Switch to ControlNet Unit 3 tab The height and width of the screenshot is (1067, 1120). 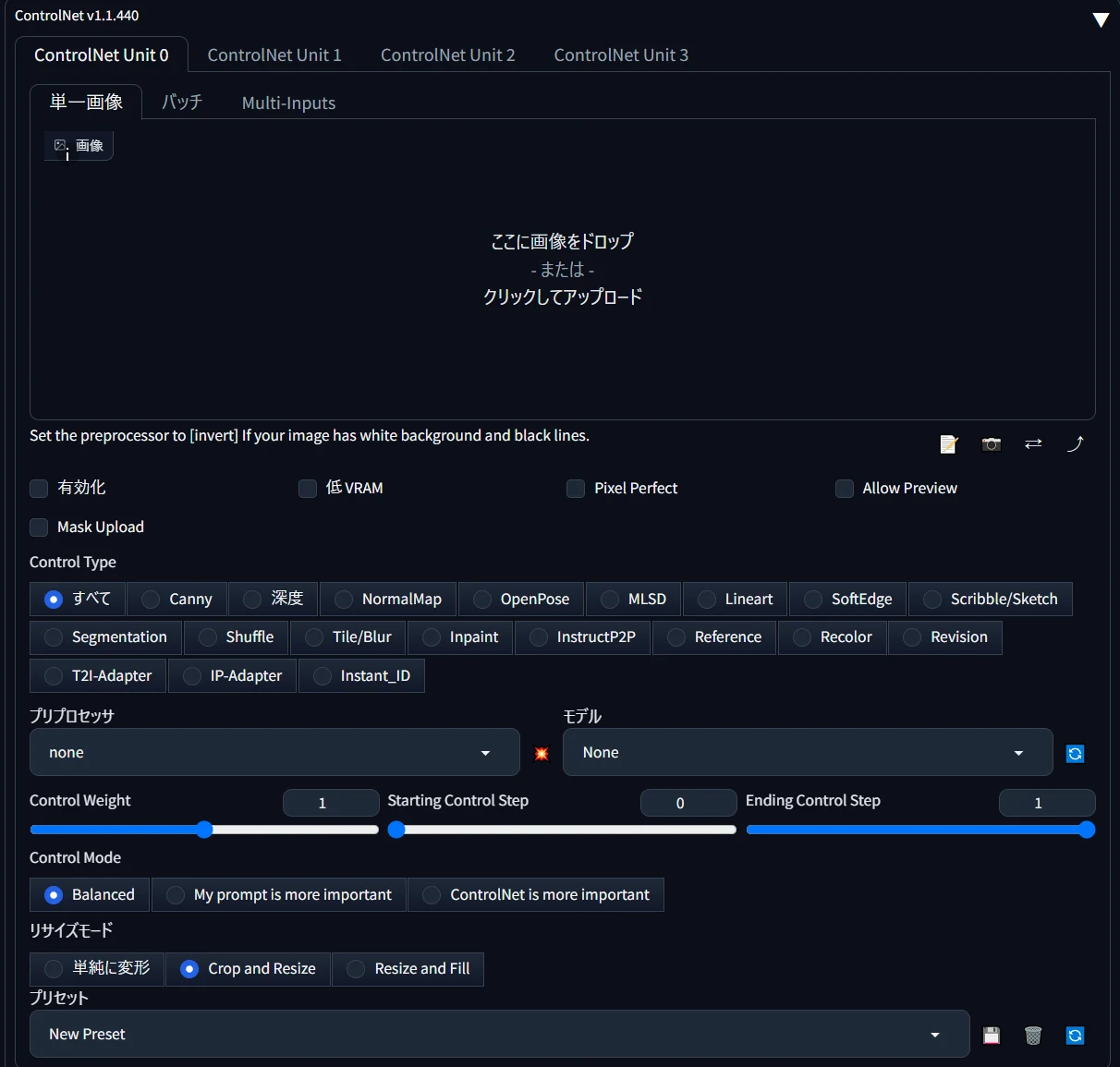pyautogui.click(x=621, y=55)
